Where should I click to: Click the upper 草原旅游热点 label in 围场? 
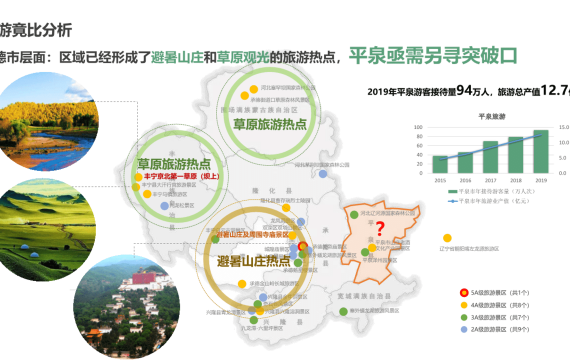click(270, 125)
